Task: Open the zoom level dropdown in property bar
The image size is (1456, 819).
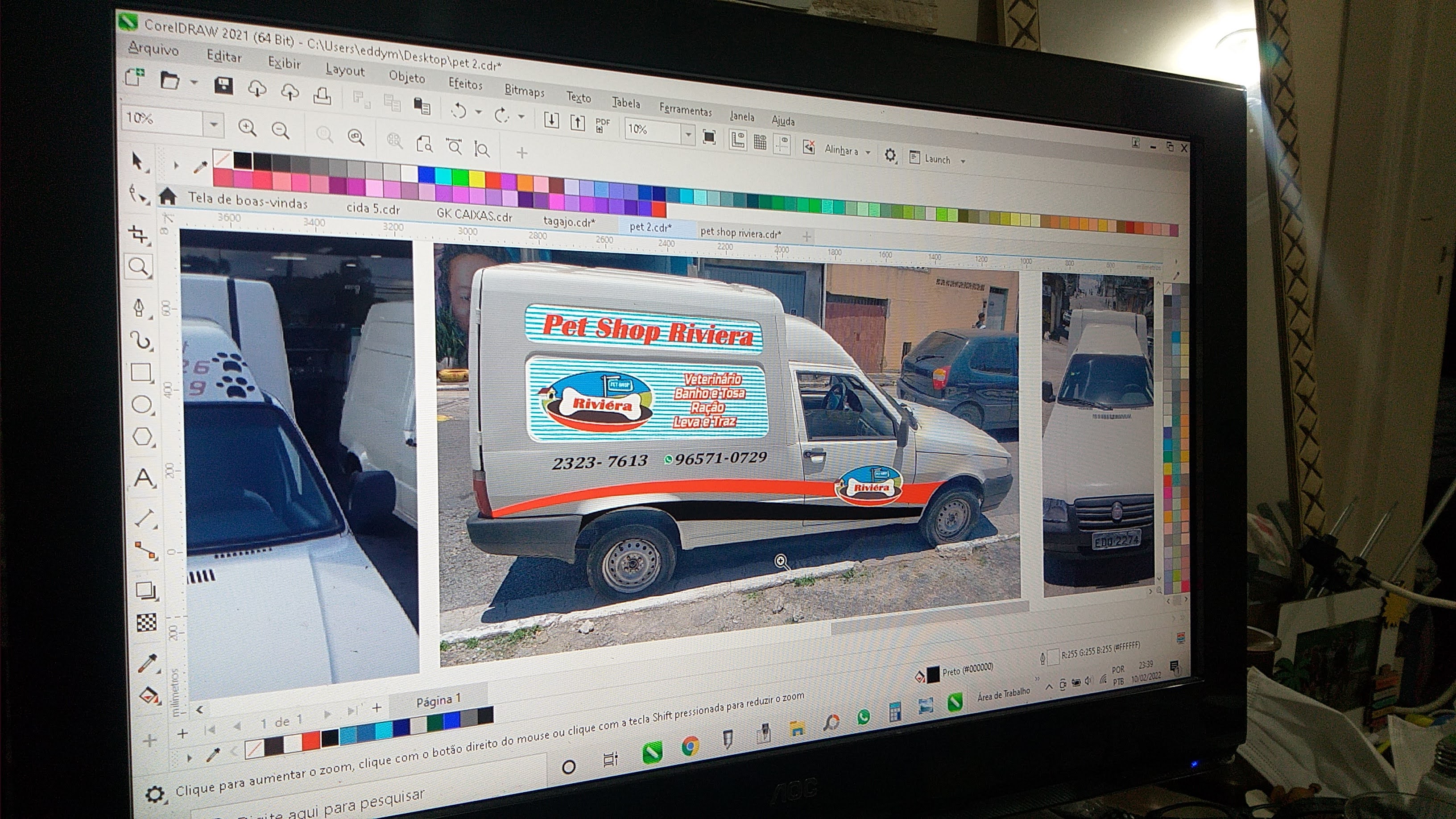Action: point(214,124)
